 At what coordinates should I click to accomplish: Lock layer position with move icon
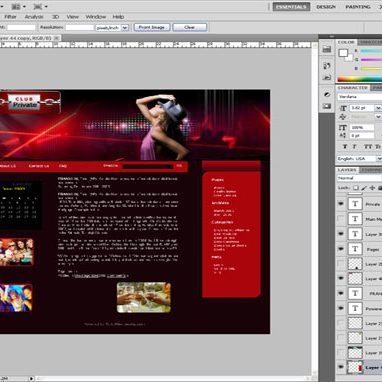[372, 188]
